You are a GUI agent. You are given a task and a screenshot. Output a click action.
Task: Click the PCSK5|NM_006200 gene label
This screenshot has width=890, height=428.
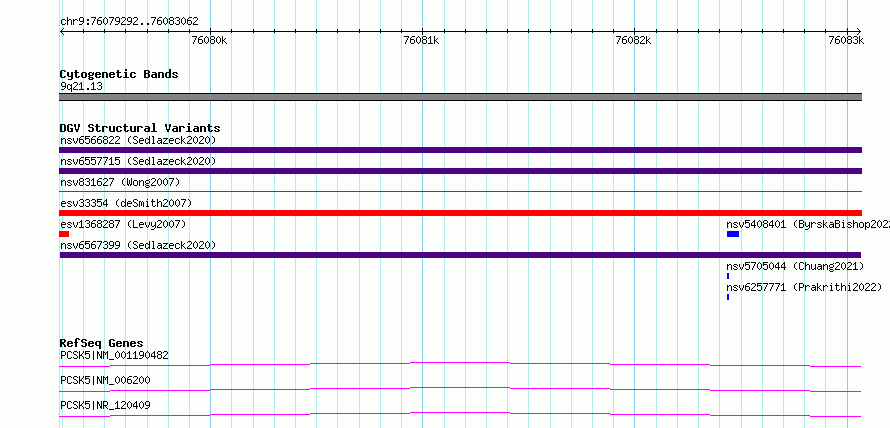point(105,380)
